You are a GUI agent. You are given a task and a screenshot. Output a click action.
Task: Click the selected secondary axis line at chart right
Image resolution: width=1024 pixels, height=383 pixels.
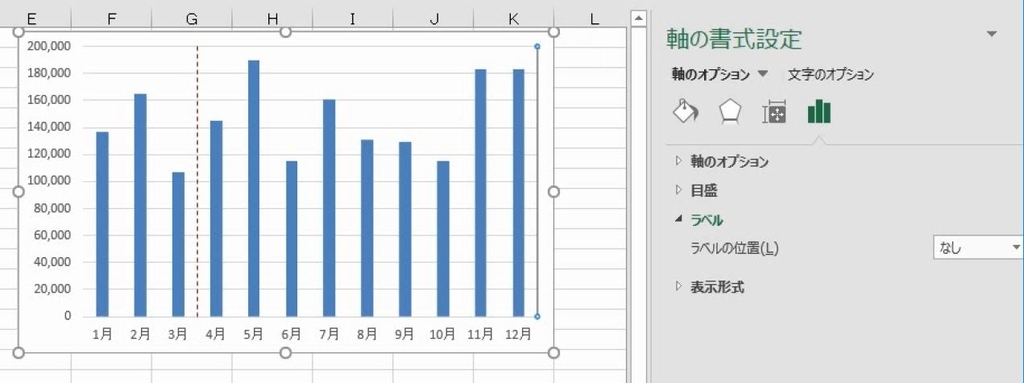tap(537, 181)
